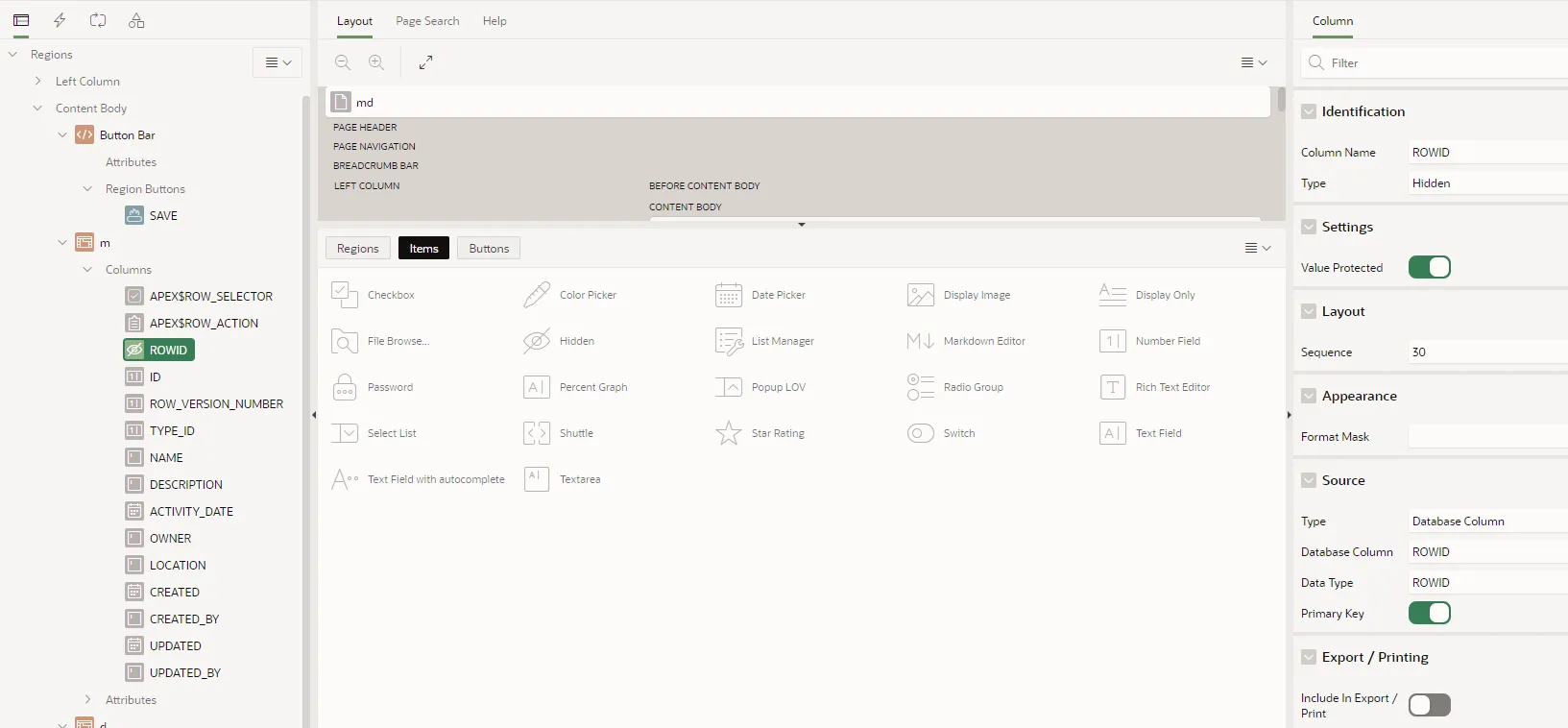Select the Hidden item type in gallery
1568x728 pixels.
559,341
